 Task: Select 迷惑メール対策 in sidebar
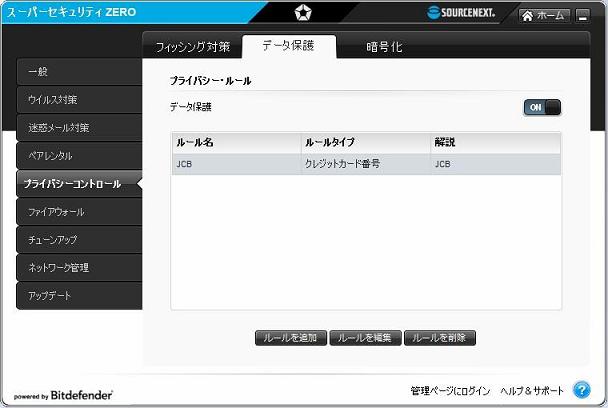tap(79, 128)
